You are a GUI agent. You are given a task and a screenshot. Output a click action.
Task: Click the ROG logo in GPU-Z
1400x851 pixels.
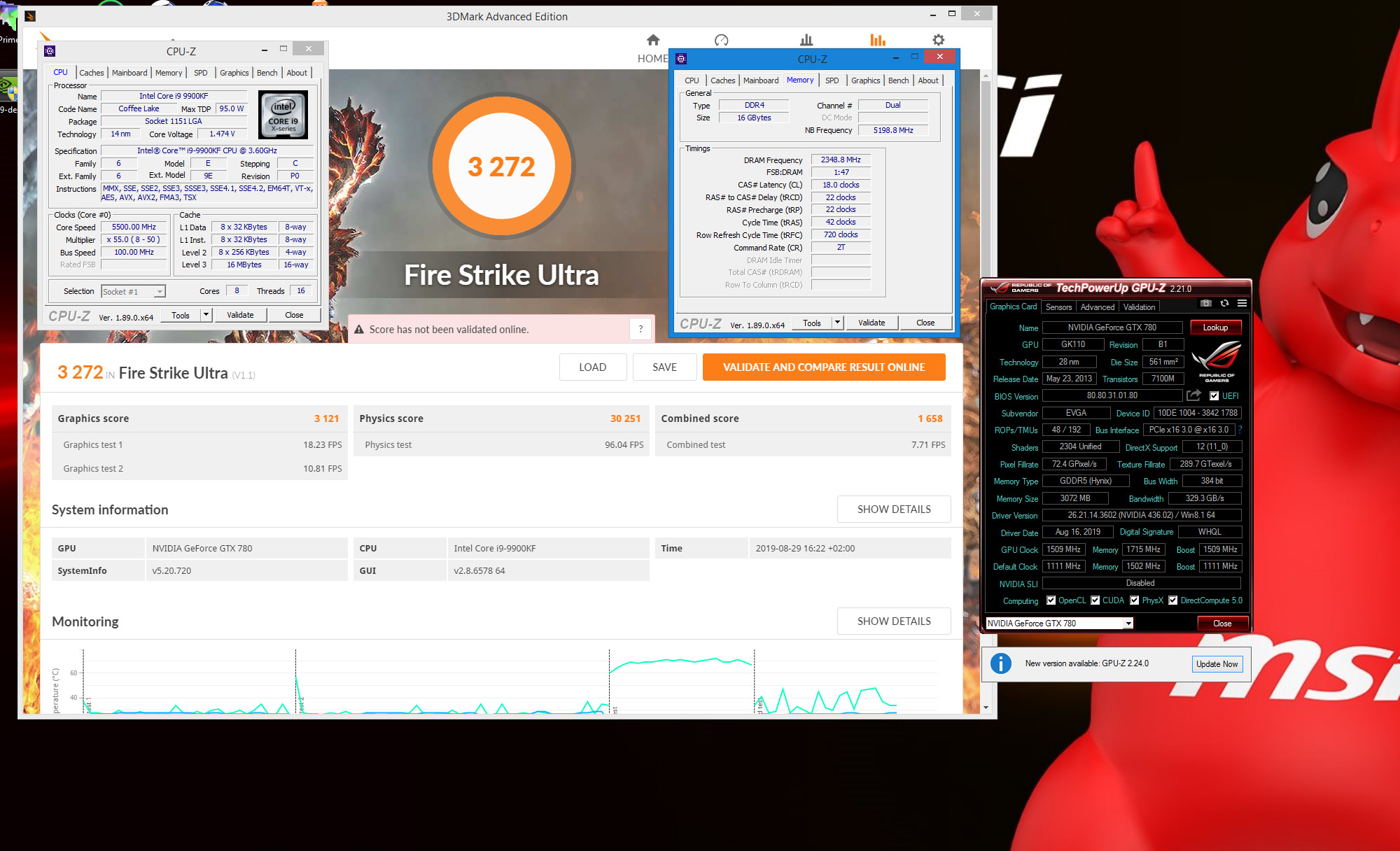[1217, 360]
